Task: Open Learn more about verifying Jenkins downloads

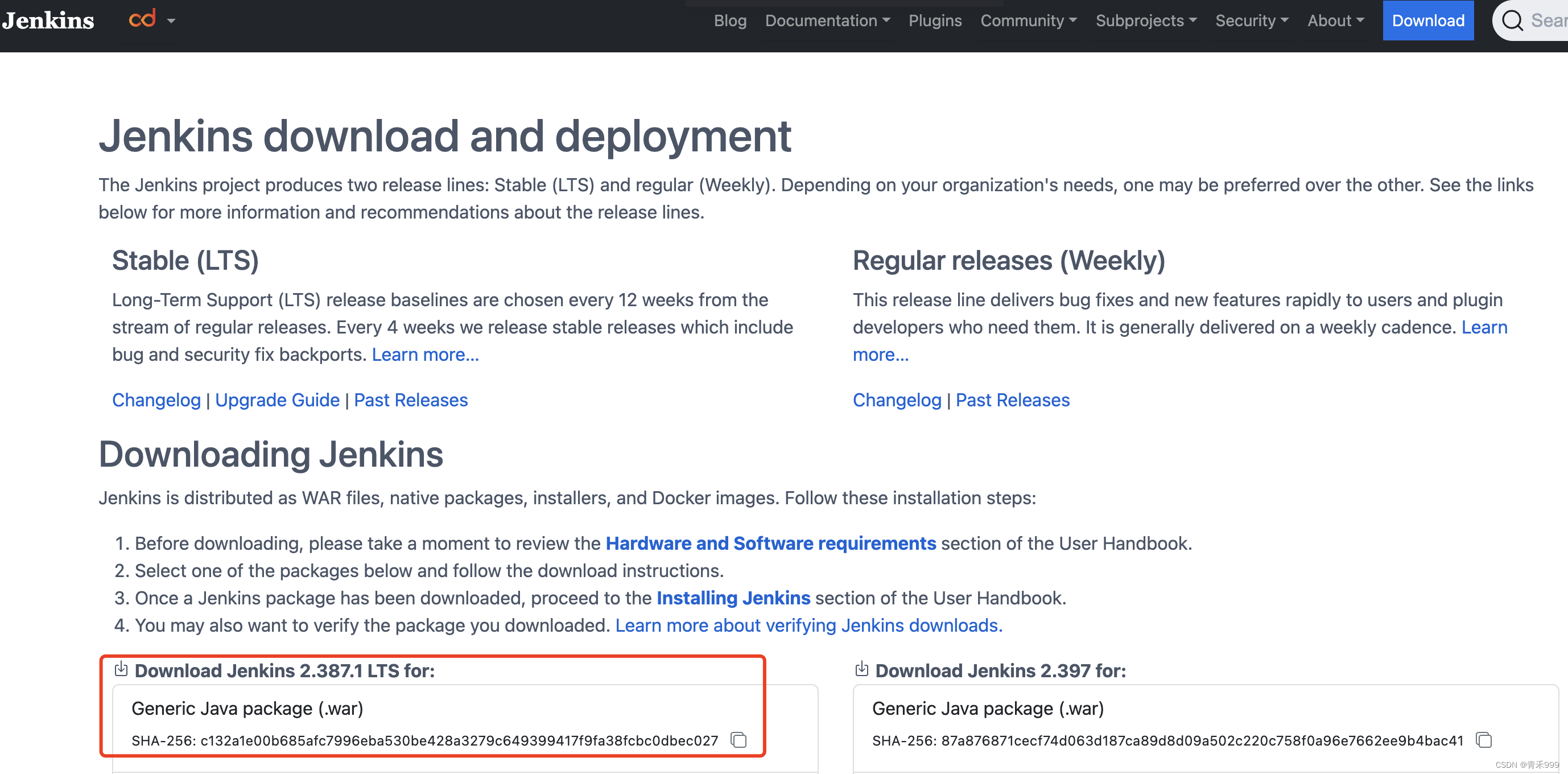Action: click(x=809, y=625)
